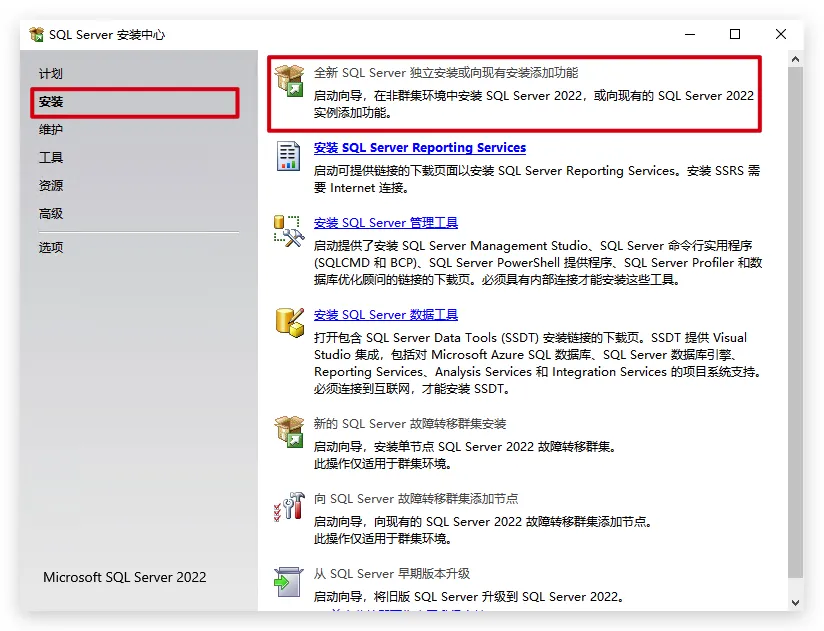Click the add node to cluster icon

tap(289, 506)
